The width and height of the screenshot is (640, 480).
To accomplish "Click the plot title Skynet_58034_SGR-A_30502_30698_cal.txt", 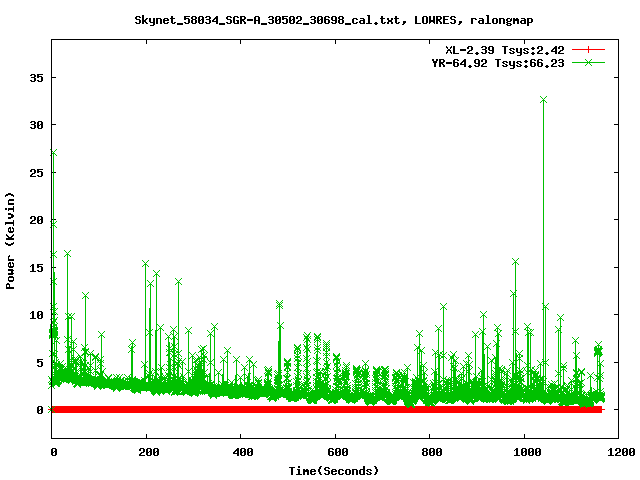I will [267, 20].
